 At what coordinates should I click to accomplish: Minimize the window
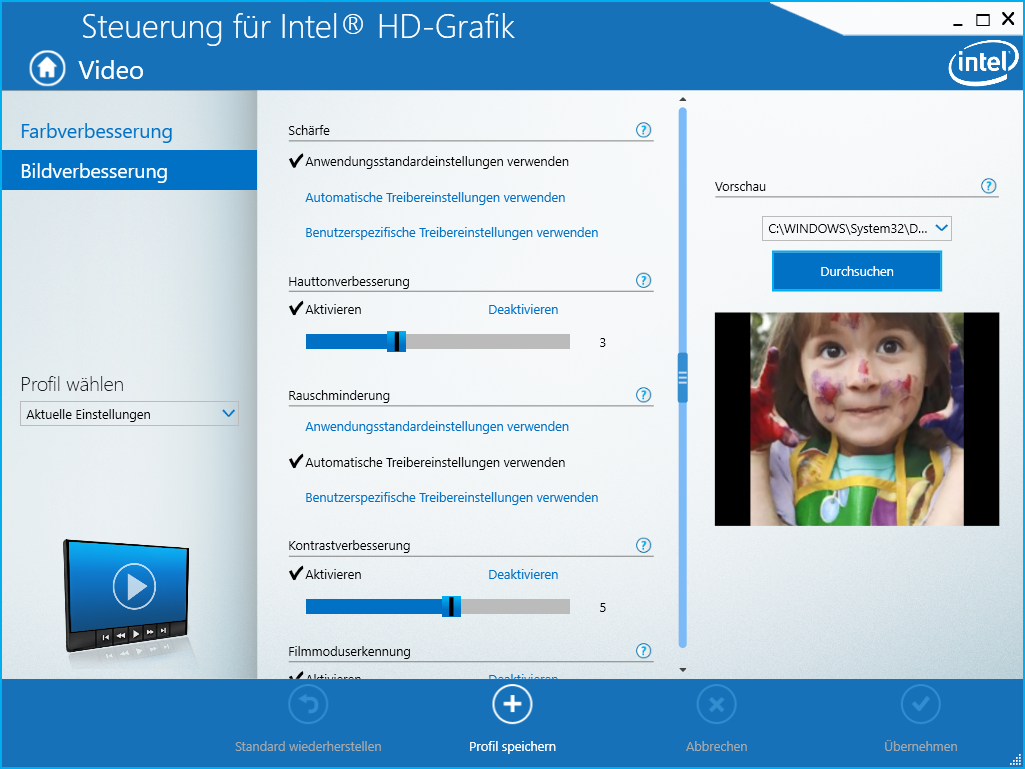point(958,23)
